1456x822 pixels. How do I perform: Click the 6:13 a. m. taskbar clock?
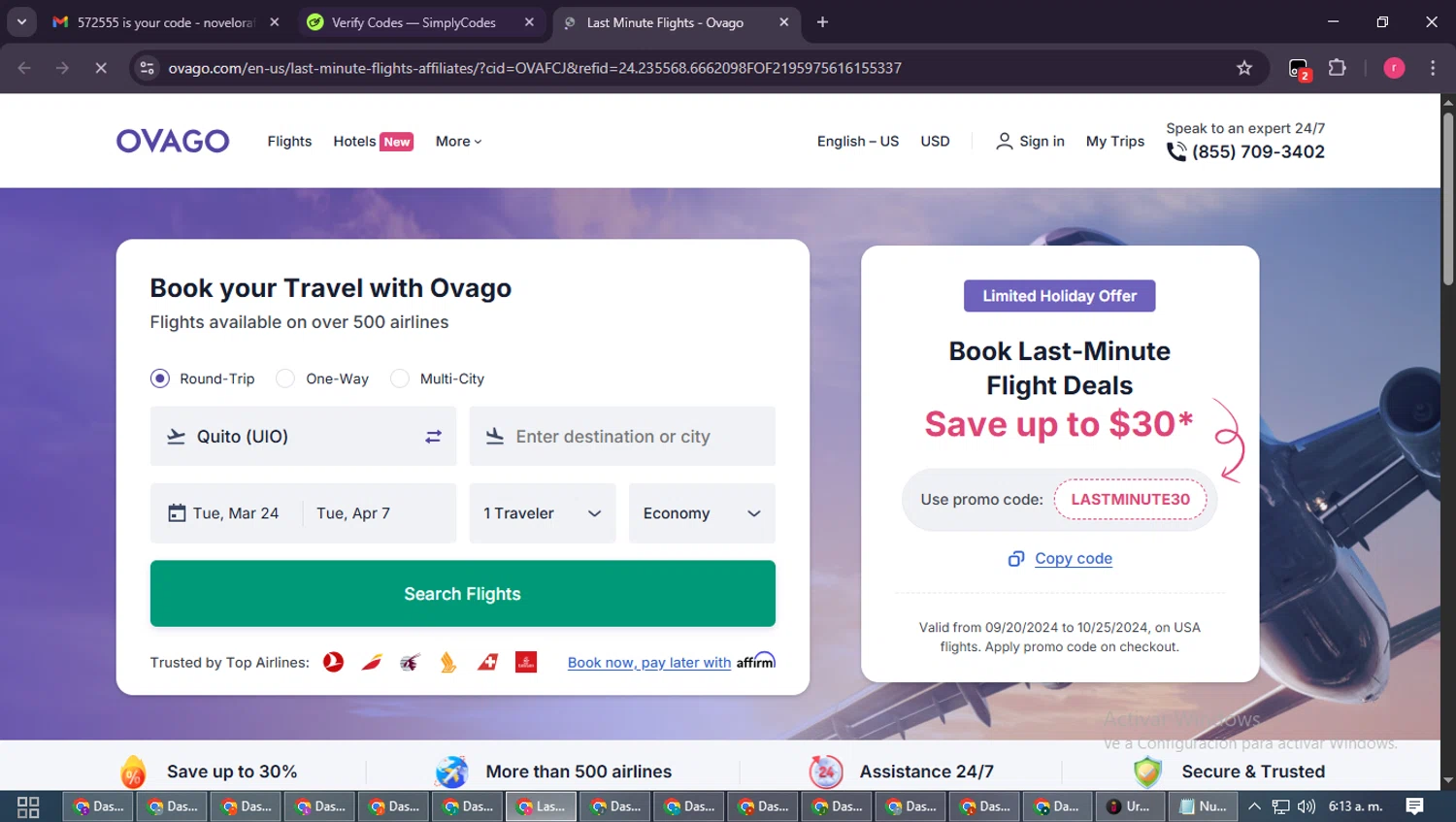point(1356,806)
